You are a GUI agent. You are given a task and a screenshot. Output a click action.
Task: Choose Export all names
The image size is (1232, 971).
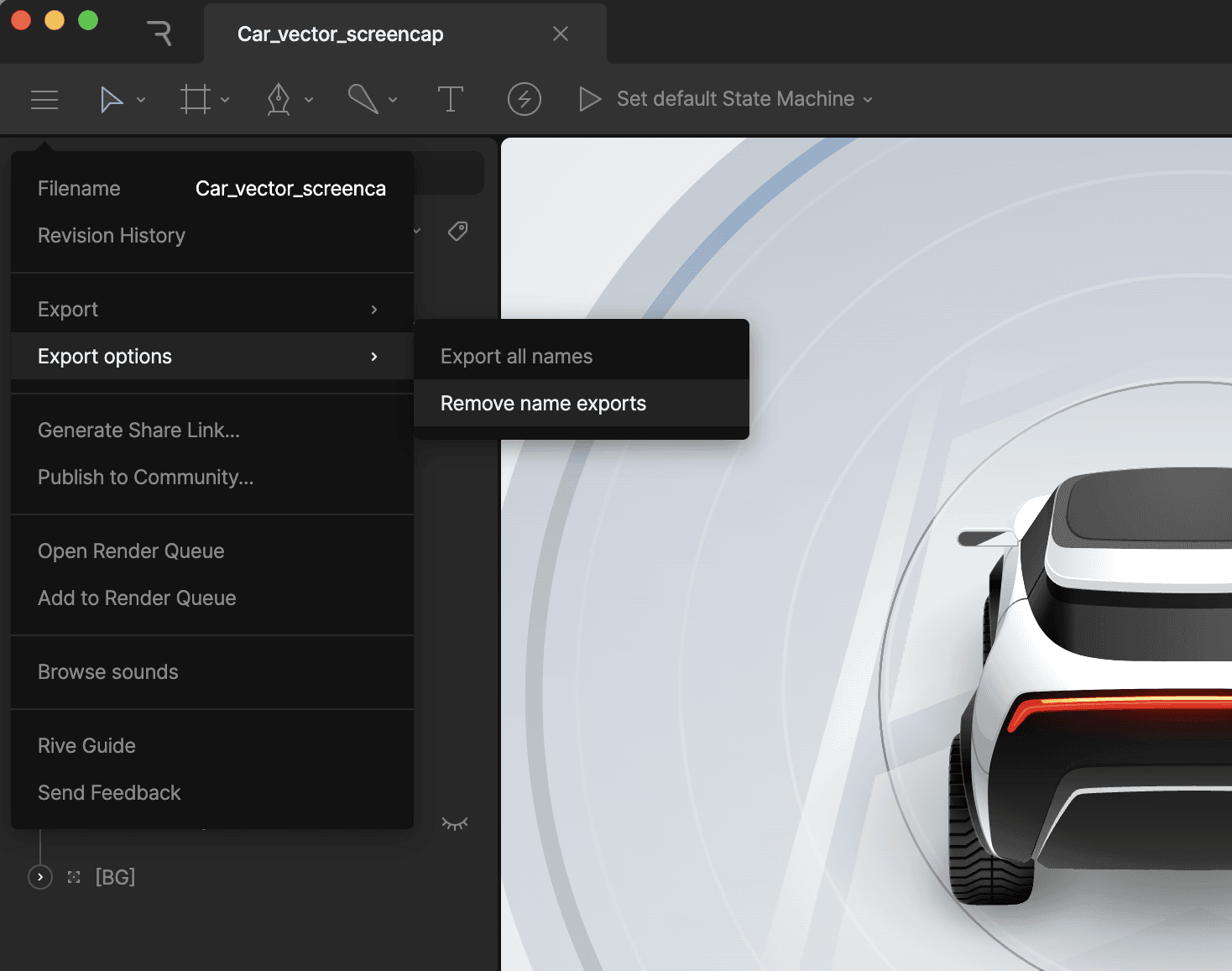click(x=516, y=357)
